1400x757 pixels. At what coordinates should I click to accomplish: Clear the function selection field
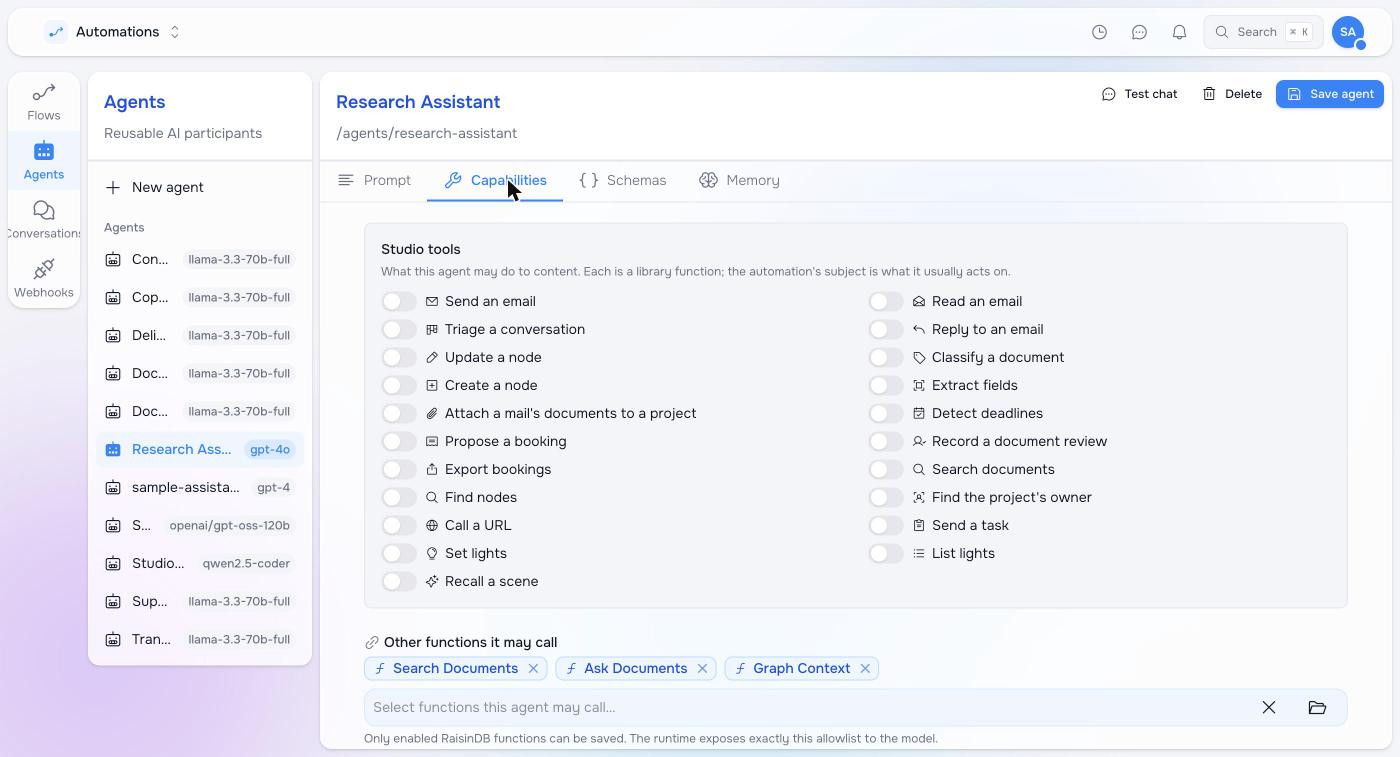click(x=1269, y=707)
